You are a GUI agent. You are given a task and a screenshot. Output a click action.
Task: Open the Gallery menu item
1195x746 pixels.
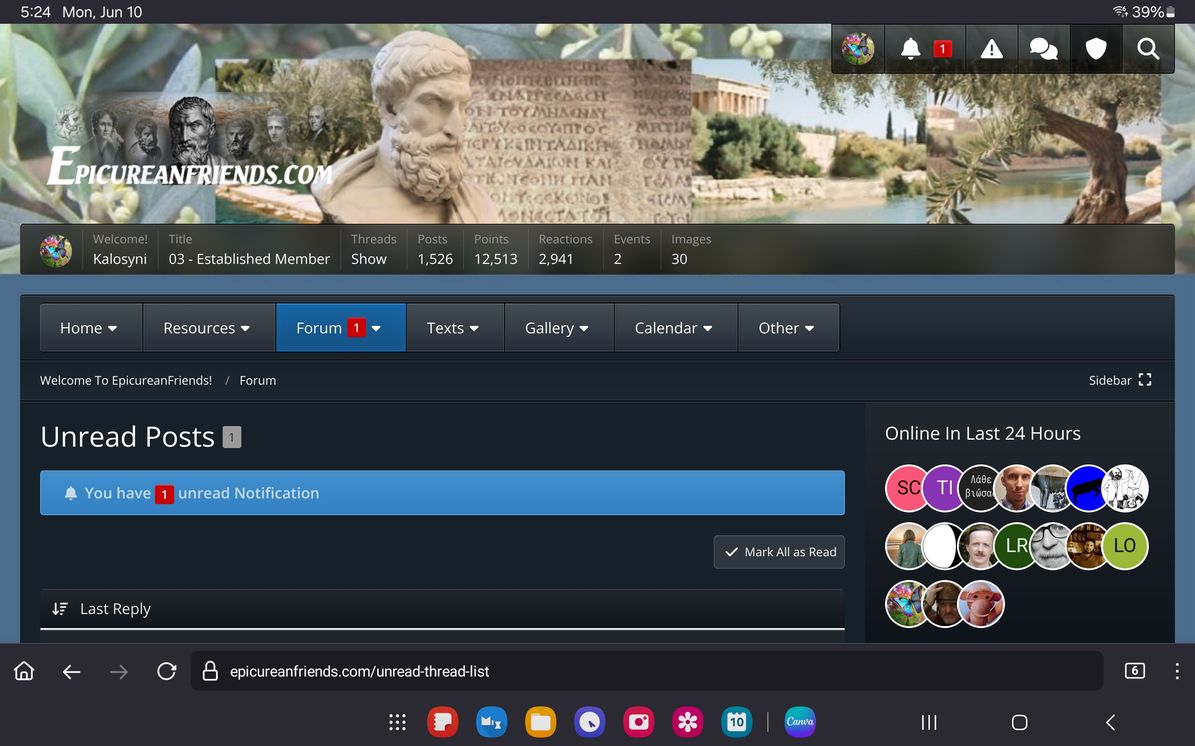[x=556, y=328]
